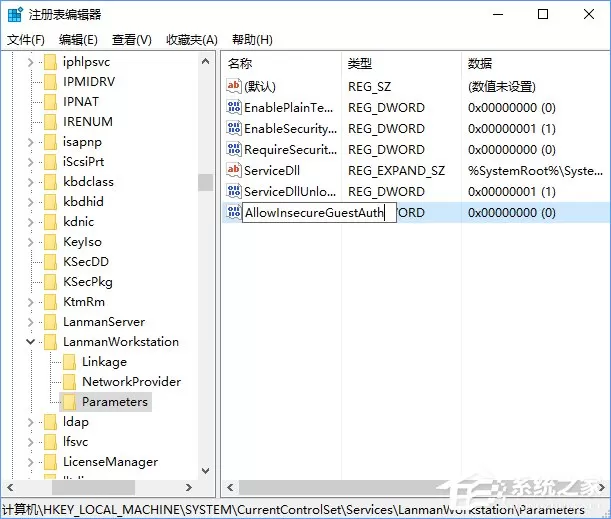Expand the KeyIso tree node

click(30, 242)
